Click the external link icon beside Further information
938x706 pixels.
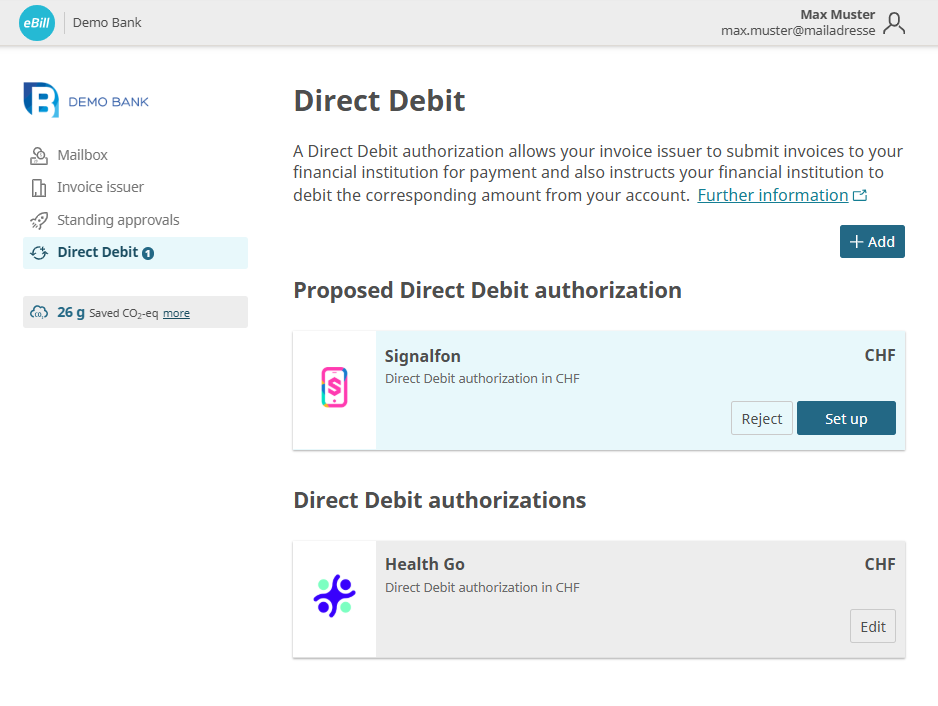tap(860, 194)
